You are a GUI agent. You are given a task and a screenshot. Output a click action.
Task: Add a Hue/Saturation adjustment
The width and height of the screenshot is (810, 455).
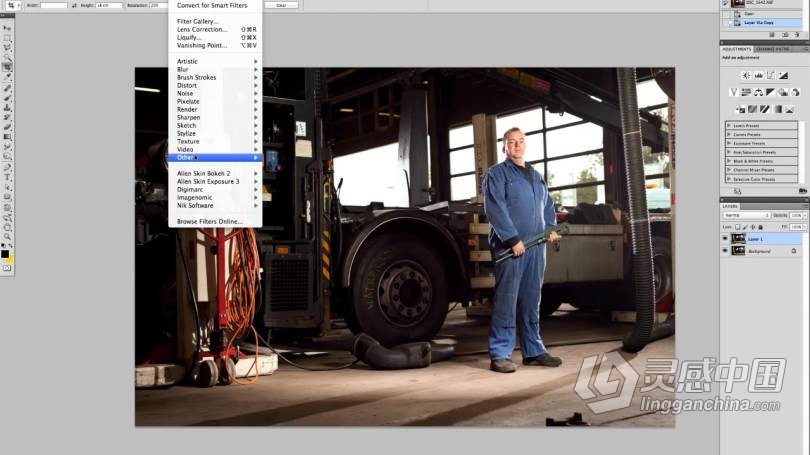pos(746,92)
